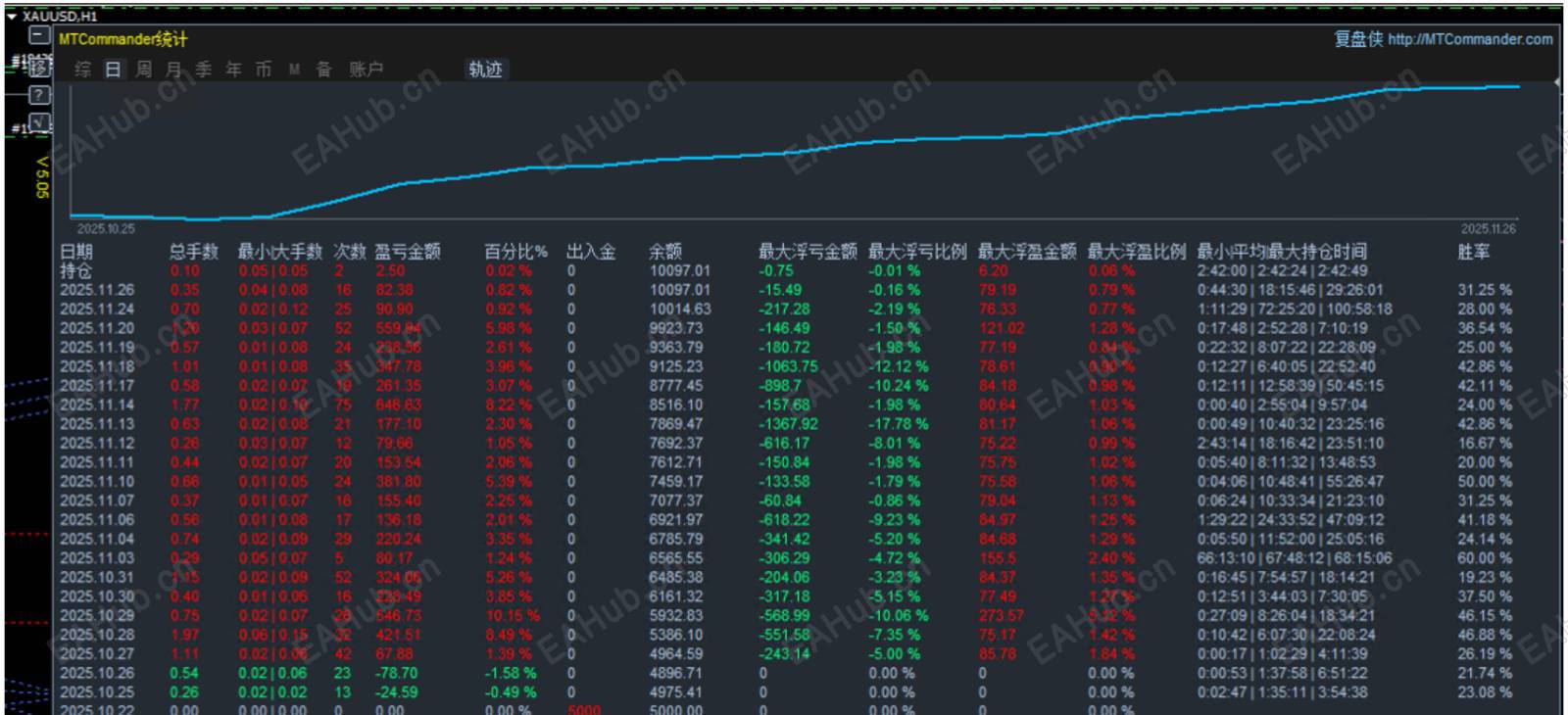Select the 2025.11.06 date row
1568x715 pixels.
tap(97, 519)
